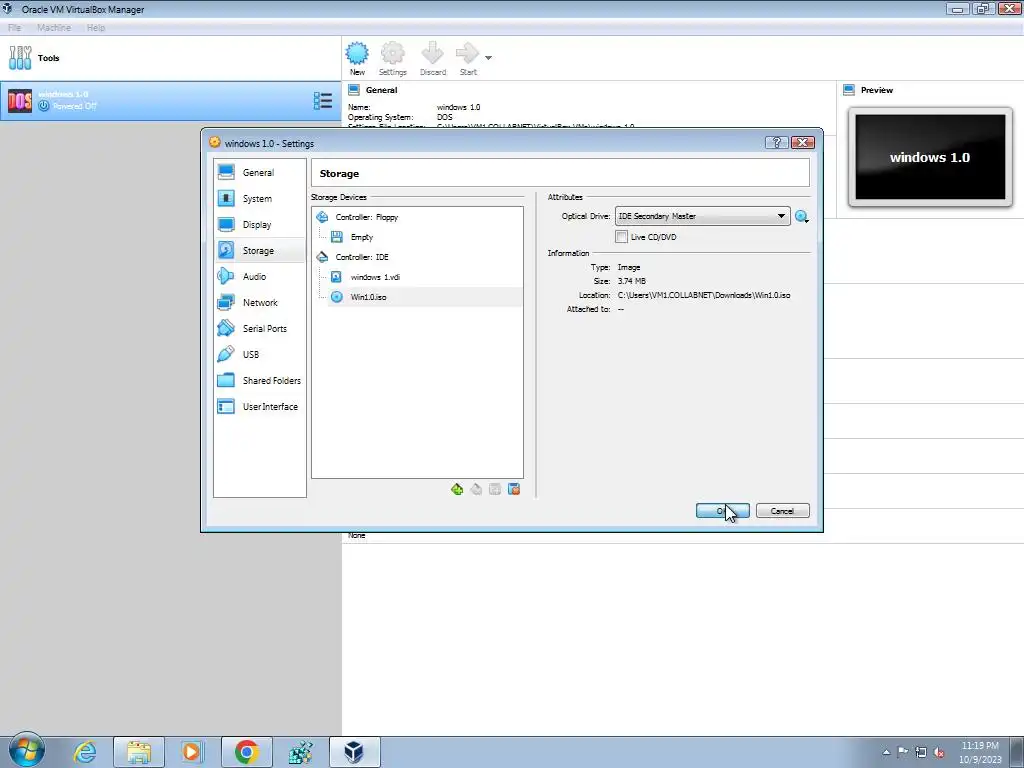The height and width of the screenshot is (768, 1024).
Task: Open the Optical Drive IDE Secondary Master dropdown
Action: (x=702, y=216)
